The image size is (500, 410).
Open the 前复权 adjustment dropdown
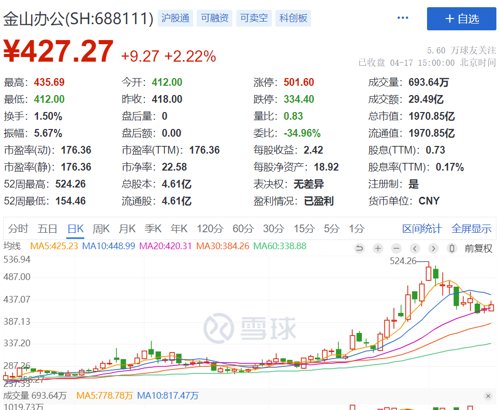pos(478,248)
